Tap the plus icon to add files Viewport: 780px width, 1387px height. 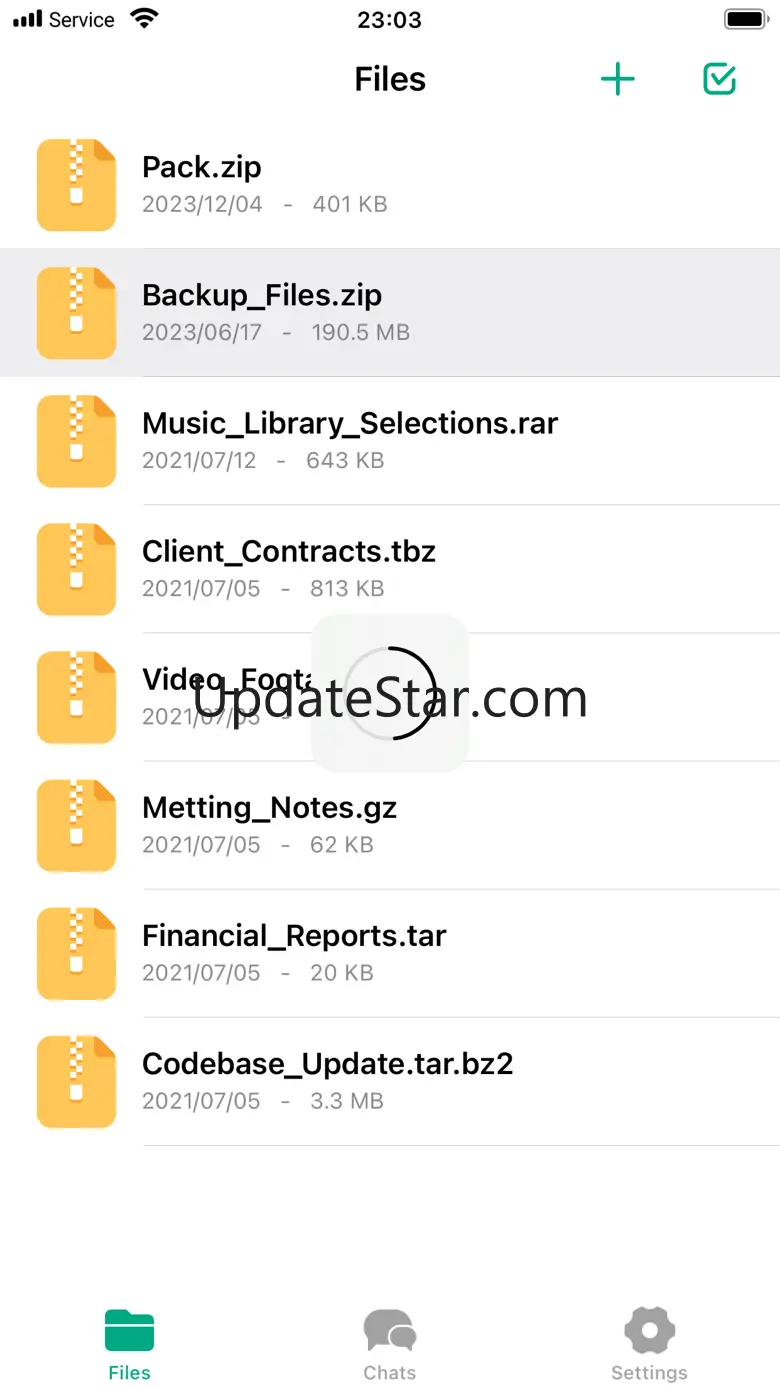618,79
